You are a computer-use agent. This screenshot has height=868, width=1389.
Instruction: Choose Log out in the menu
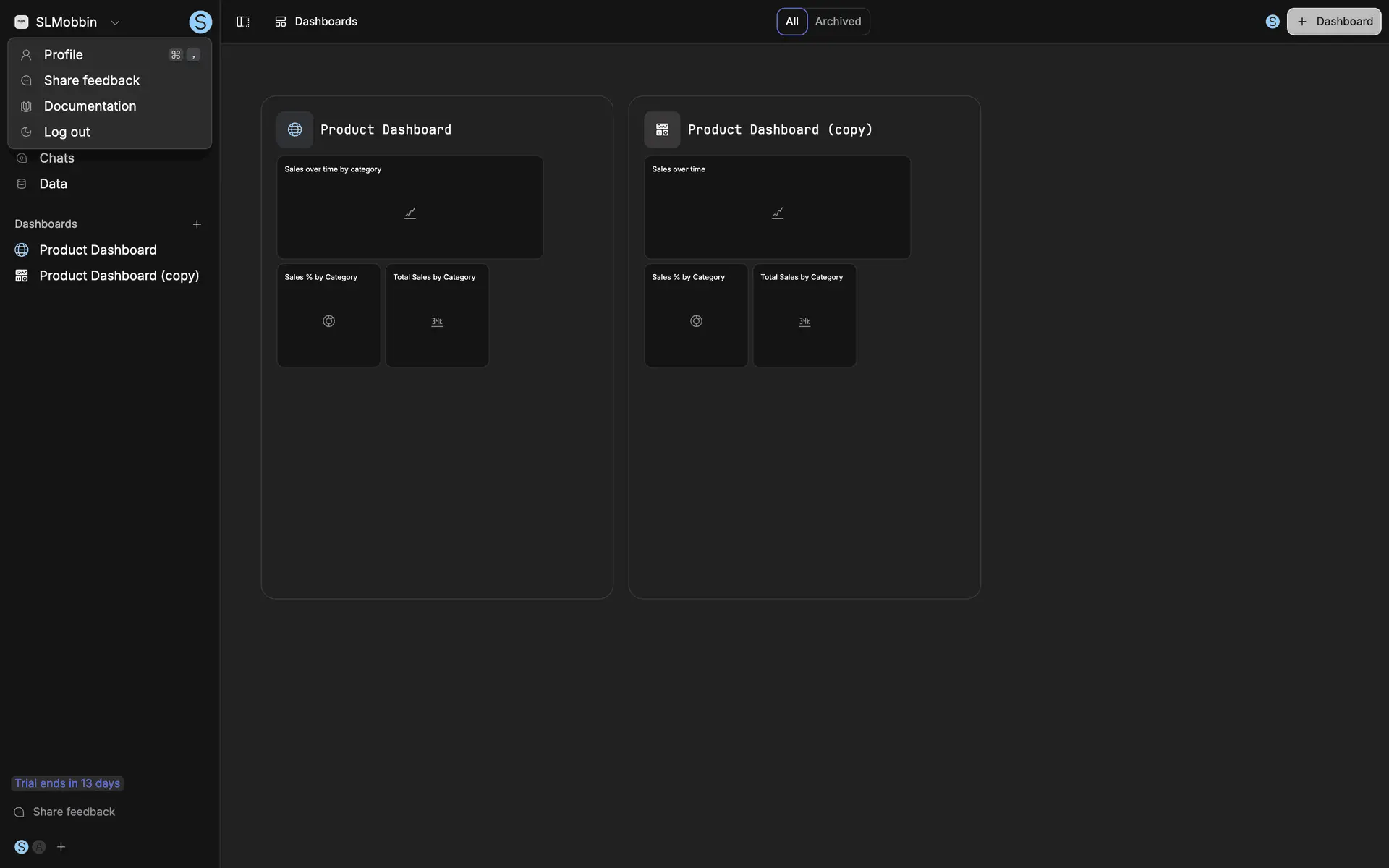coord(67,132)
